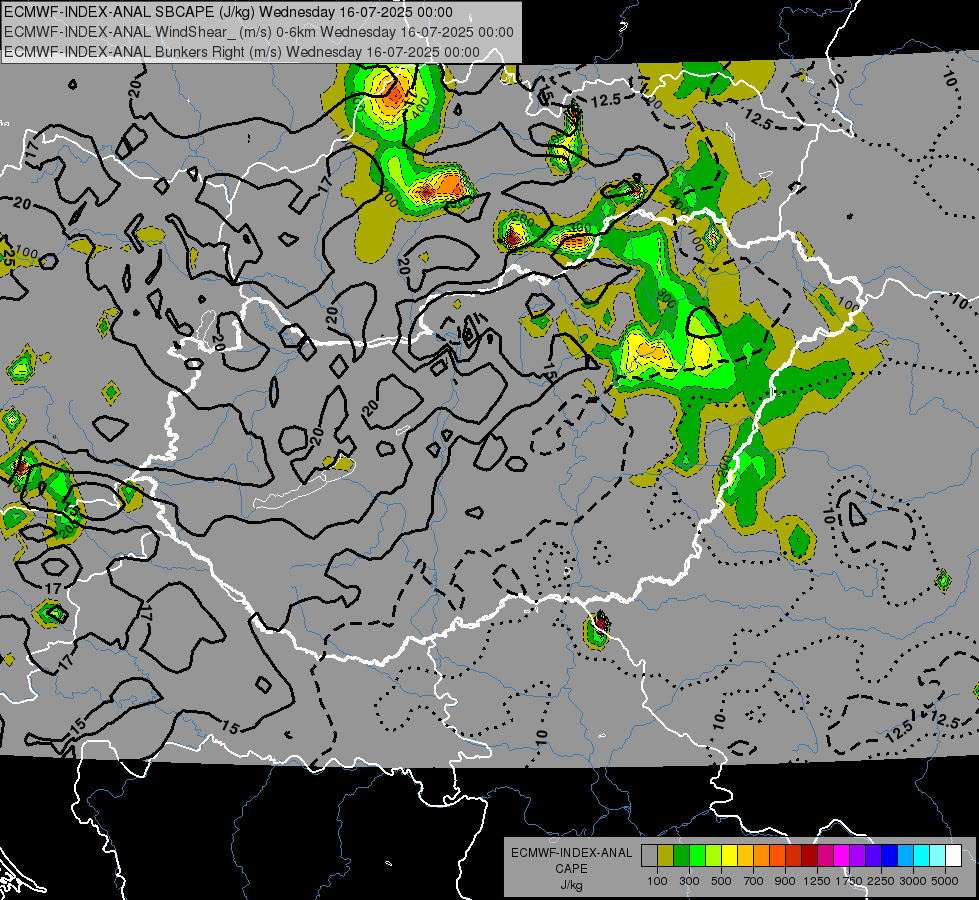Select the cyan swatch right of 3000
Screen dimensions: 979x900
click(922, 856)
